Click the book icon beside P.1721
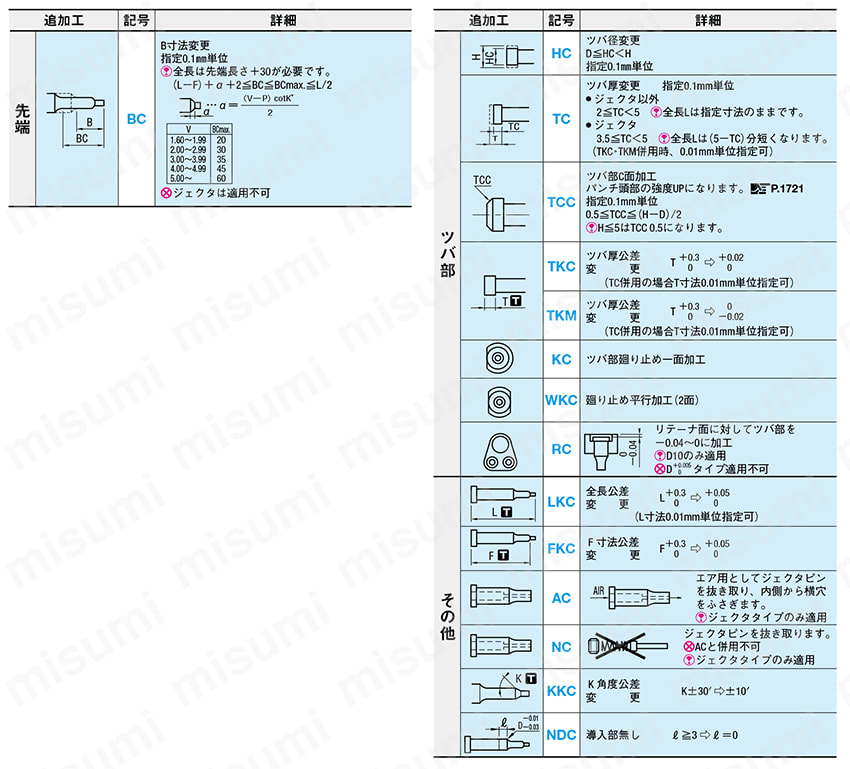Screen dimensions: 850x769 (760, 189)
